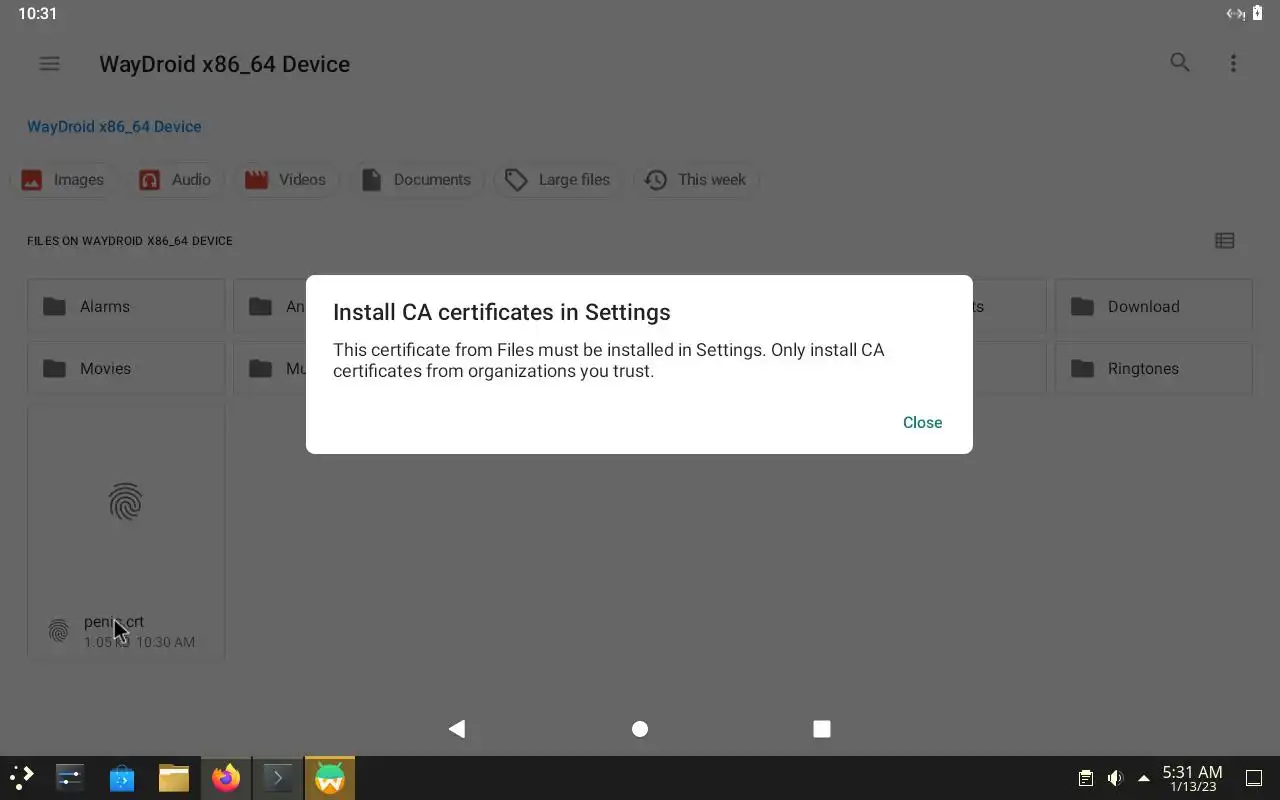Select the WayDroid x86_64 Device breadcrumb
Screen dimensions: 1280x800
pos(114,126)
